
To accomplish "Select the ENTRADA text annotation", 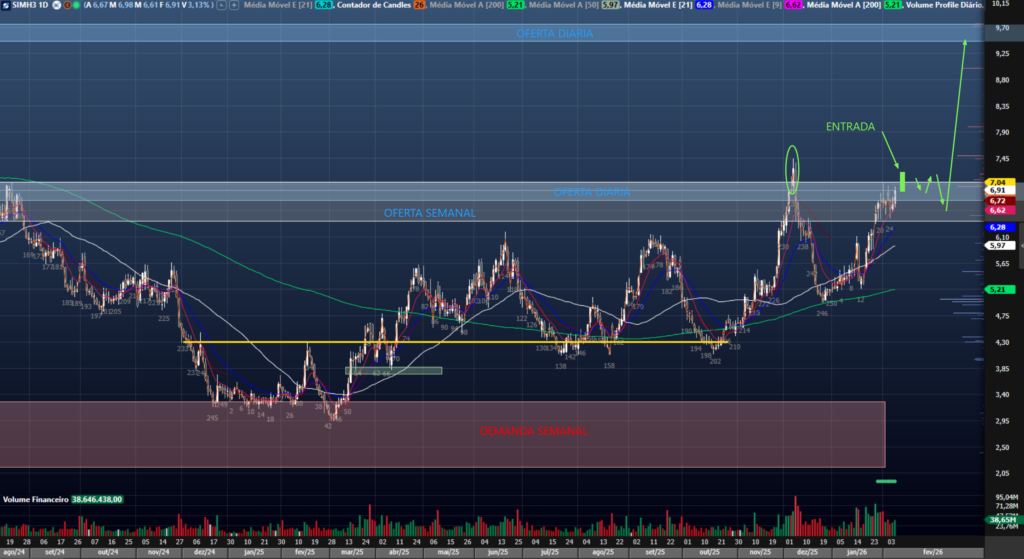I will point(850,127).
